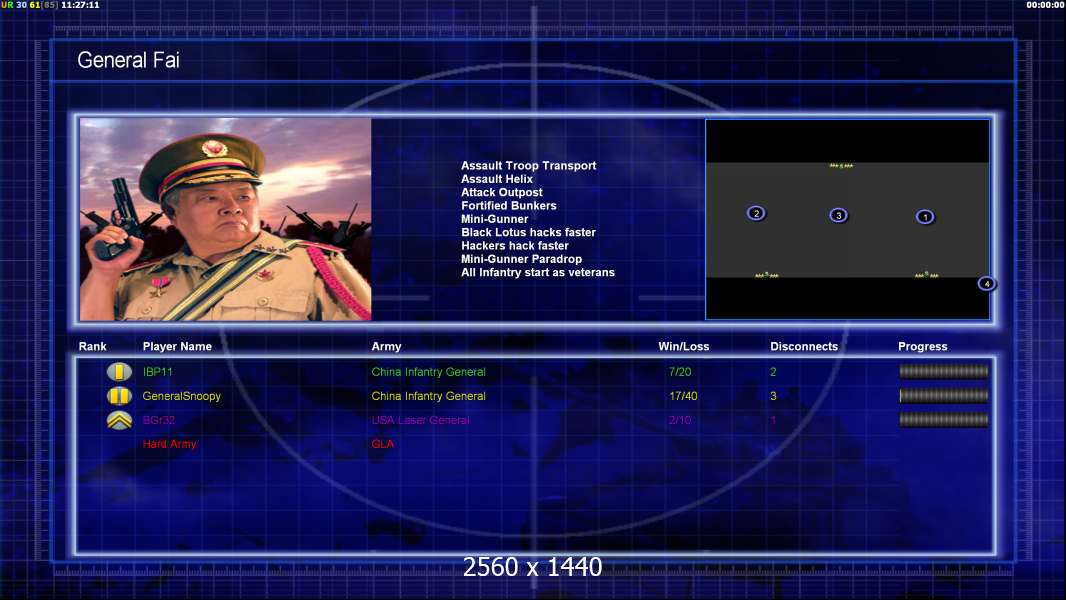Select start position marker 3 on map
Viewport: 1066px width, 600px height.
(838, 215)
